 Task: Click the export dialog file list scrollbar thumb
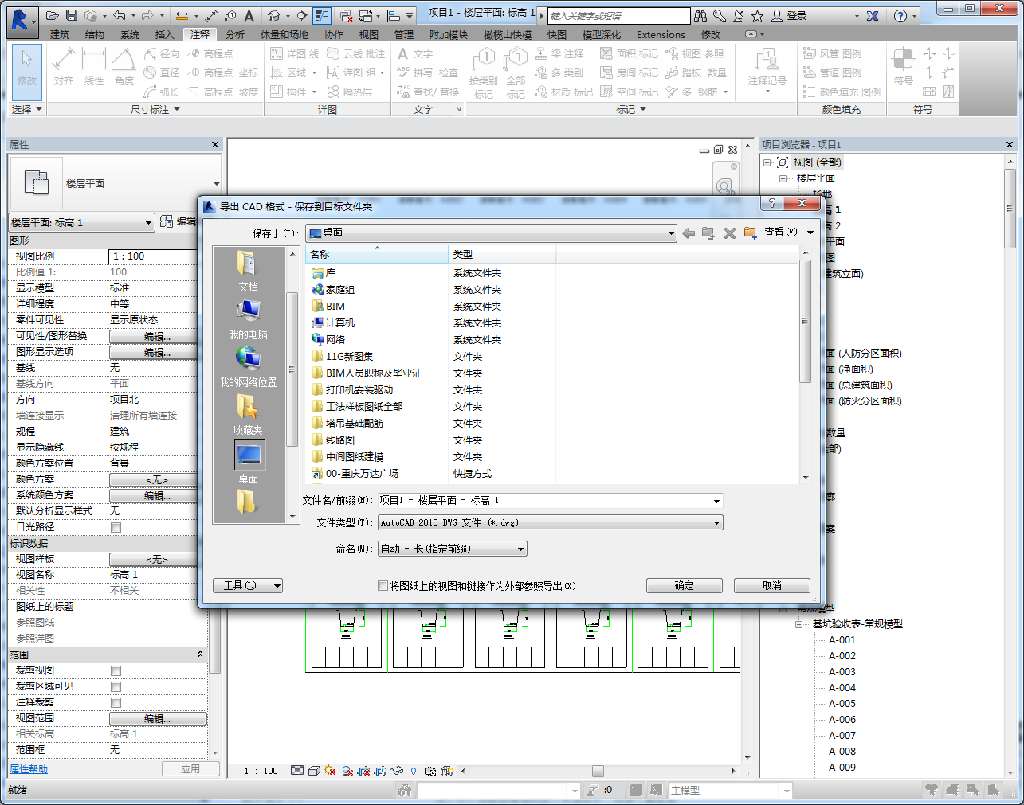[x=805, y=320]
